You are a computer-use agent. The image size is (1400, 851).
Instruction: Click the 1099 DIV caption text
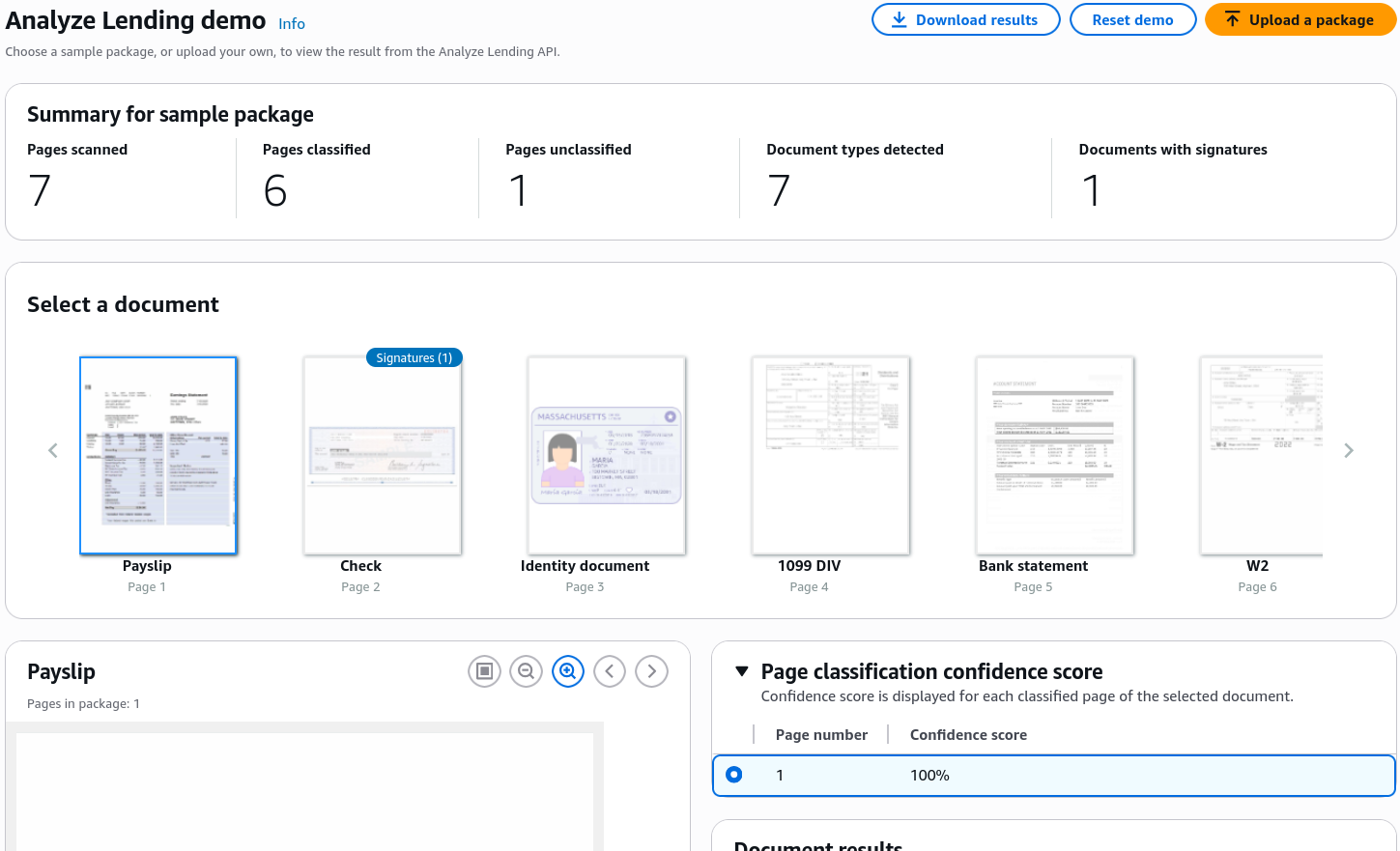coord(809,566)
